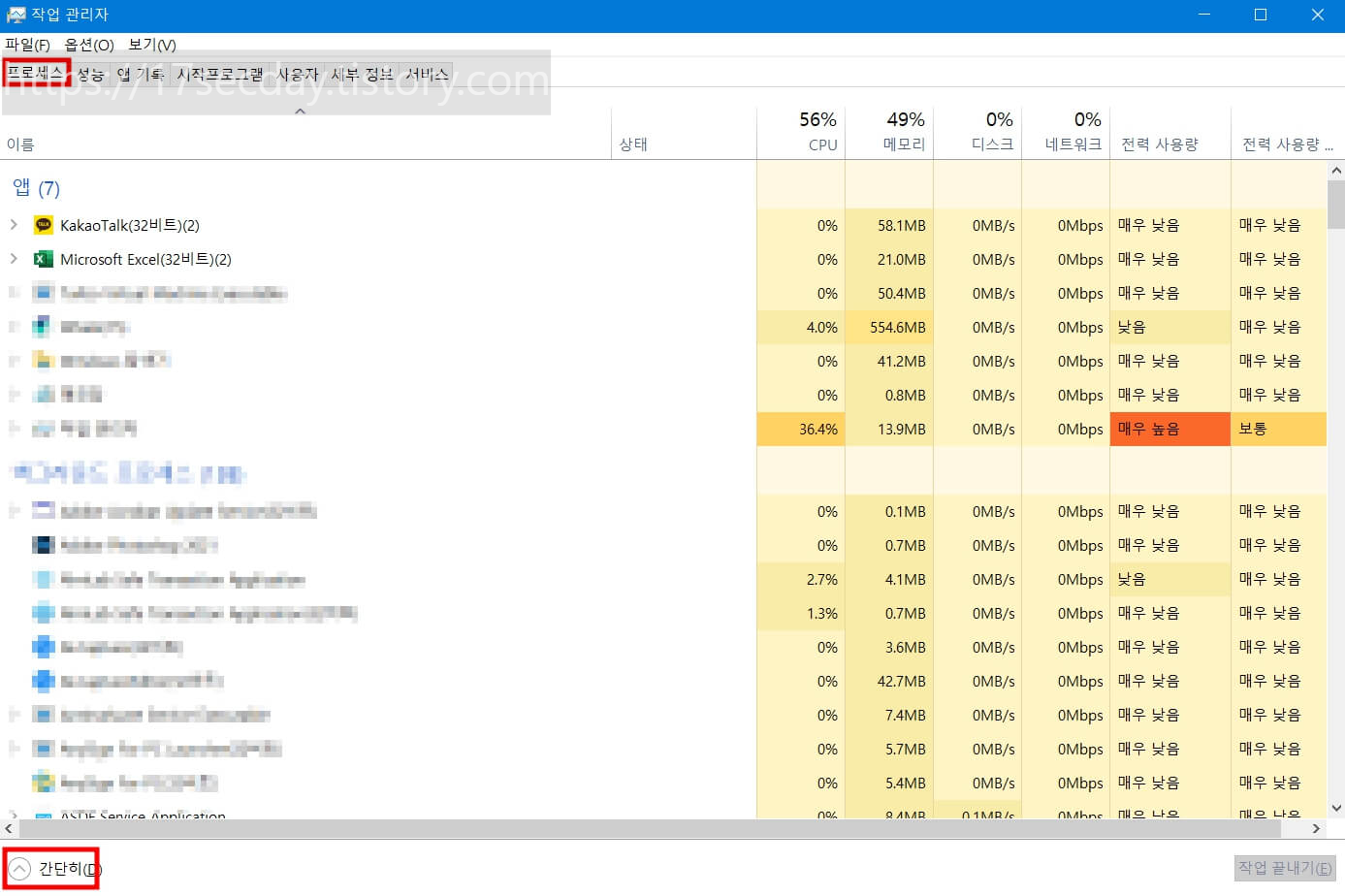Click the 간단히(D) fewer details button

click(53, 868)
